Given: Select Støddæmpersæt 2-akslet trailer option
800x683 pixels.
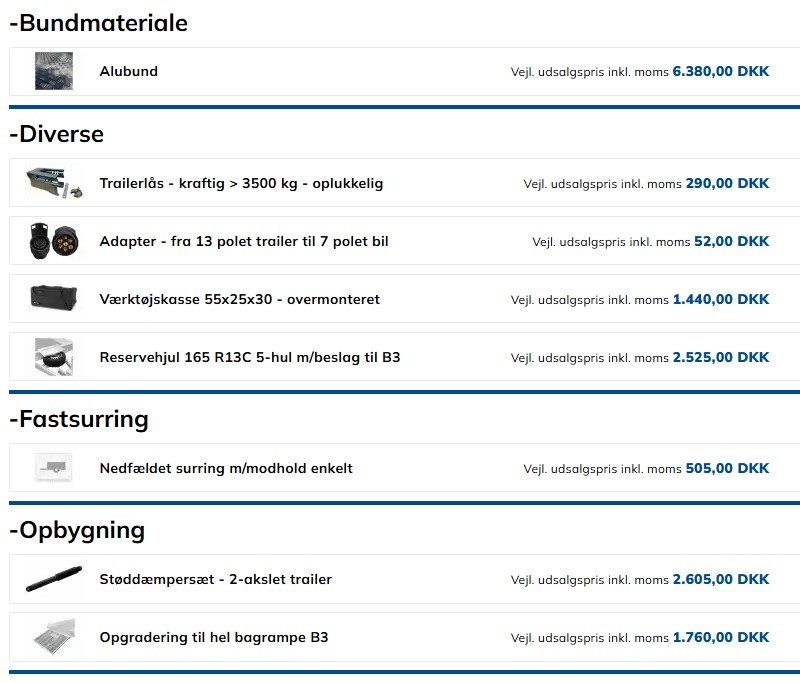Looking at the screenshot, I should (216, 580).
